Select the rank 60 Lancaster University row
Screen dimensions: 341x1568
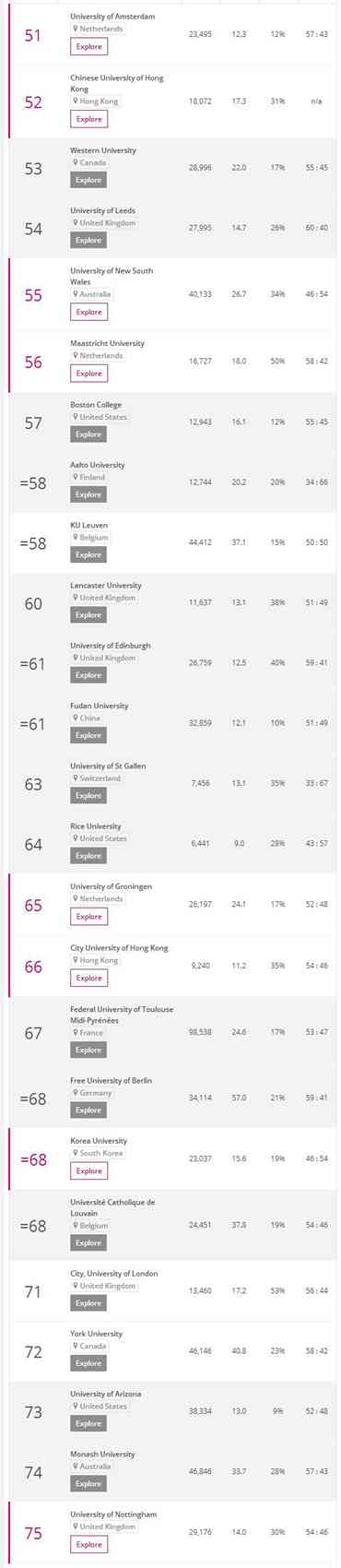coord(171,603)
